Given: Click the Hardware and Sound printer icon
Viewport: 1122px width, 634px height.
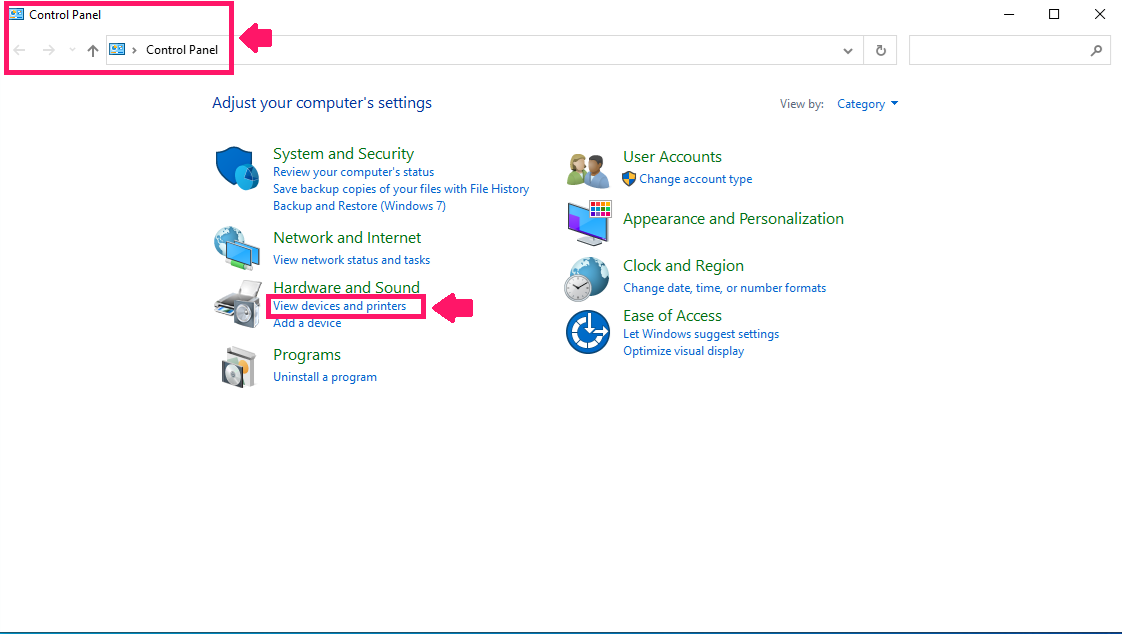Looking at the screenshot, I should (238, 304).
